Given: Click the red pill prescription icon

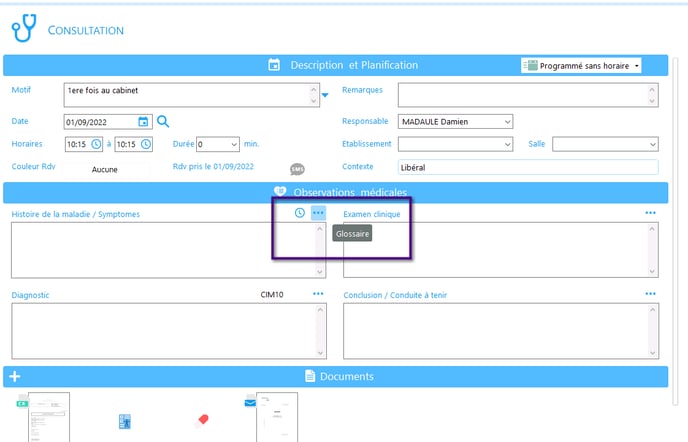Looking at the screenshot, I should tap(203, 421).
